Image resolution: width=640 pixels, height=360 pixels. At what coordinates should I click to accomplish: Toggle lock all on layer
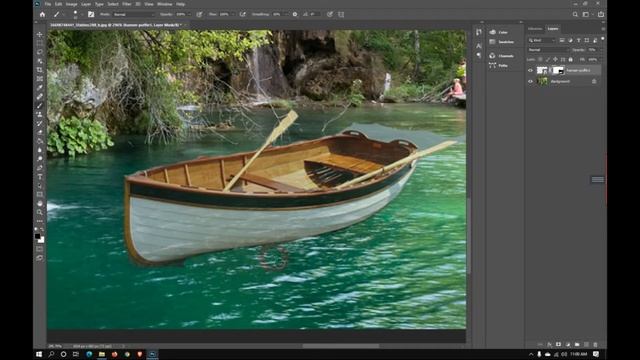[571, 60]
